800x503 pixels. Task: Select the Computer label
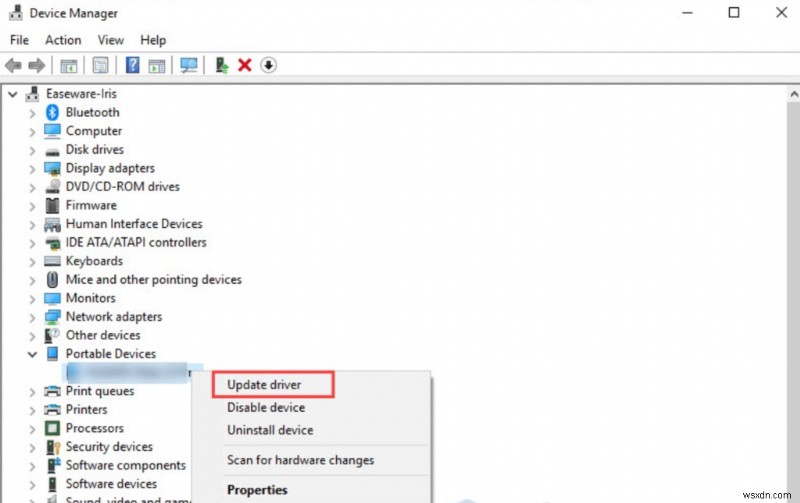pyautogui.click(x=94, y=131)
